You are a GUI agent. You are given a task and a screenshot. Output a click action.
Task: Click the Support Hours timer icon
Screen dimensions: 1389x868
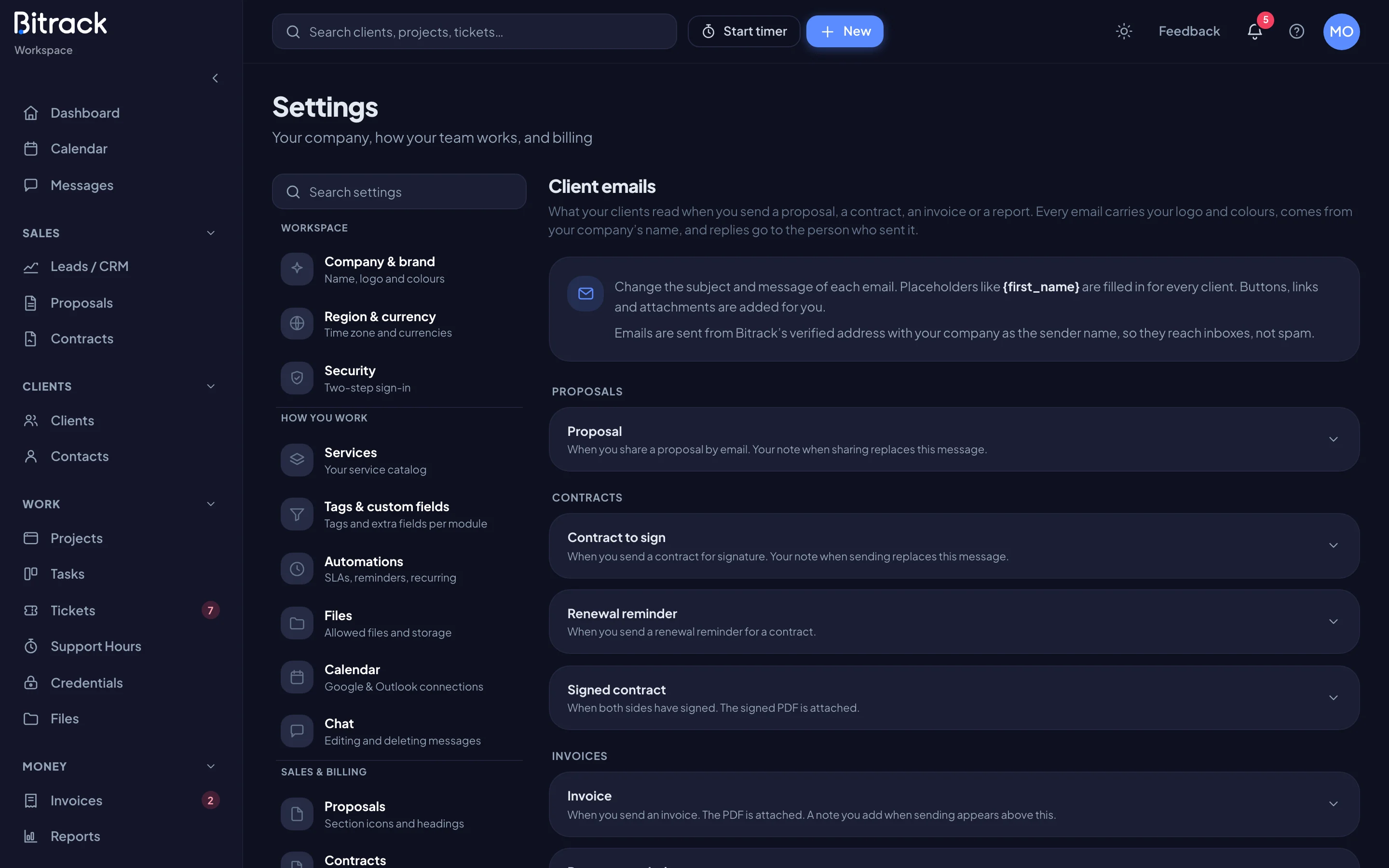pos(31,646)
